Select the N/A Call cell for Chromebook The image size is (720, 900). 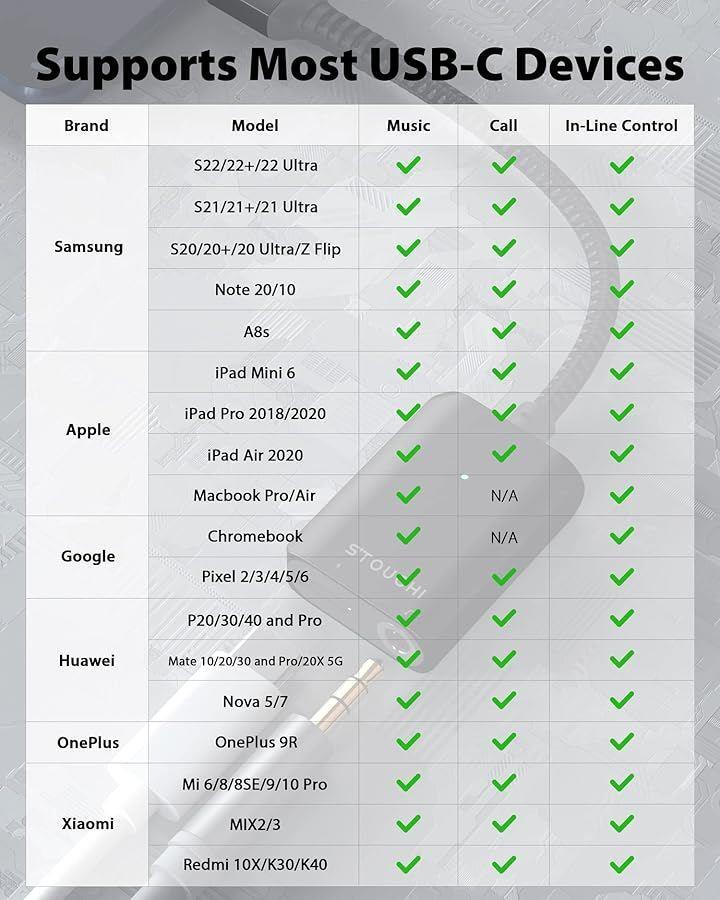click(x=504, y=537)
